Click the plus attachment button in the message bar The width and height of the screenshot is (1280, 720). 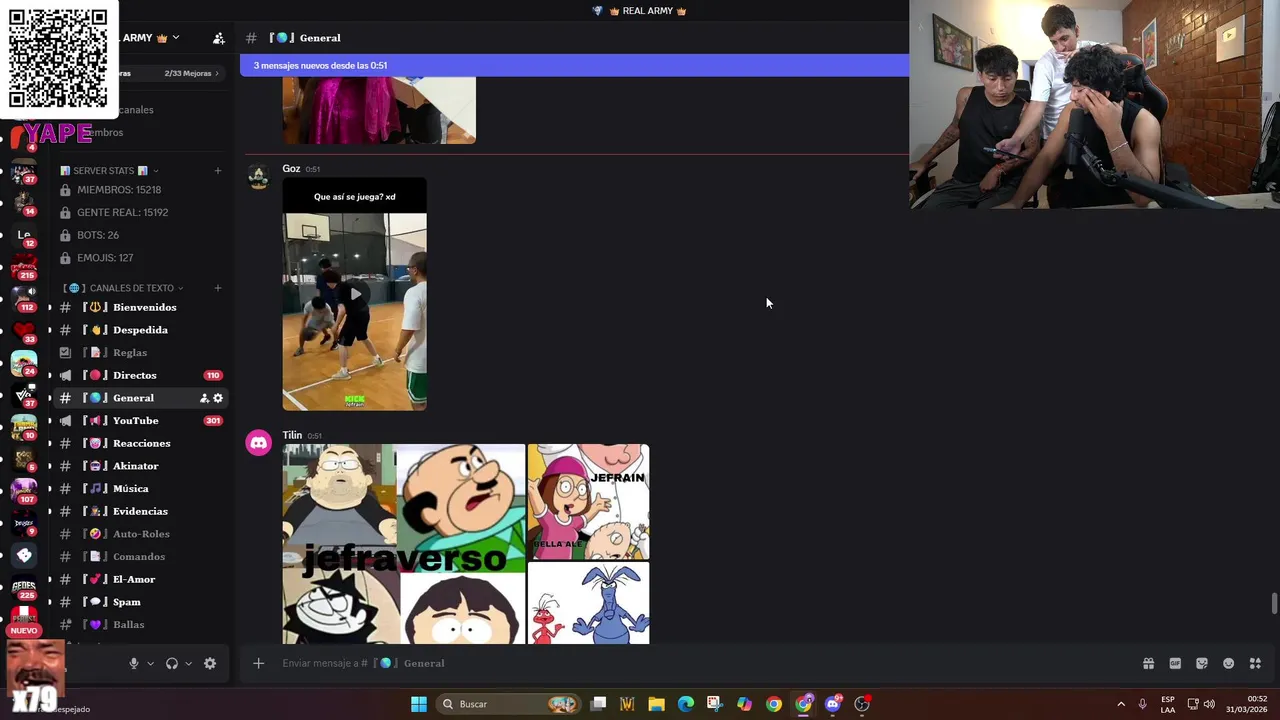point(258,663)
